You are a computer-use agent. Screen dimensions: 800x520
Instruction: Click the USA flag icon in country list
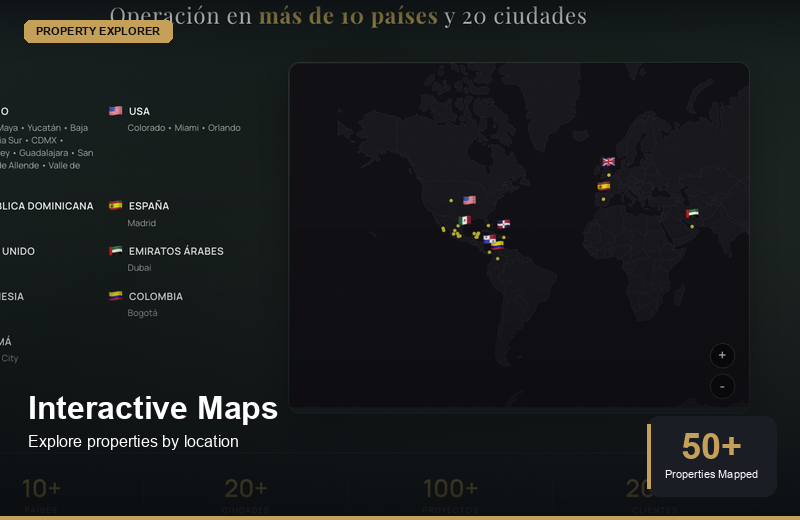[x=115, y=111]
